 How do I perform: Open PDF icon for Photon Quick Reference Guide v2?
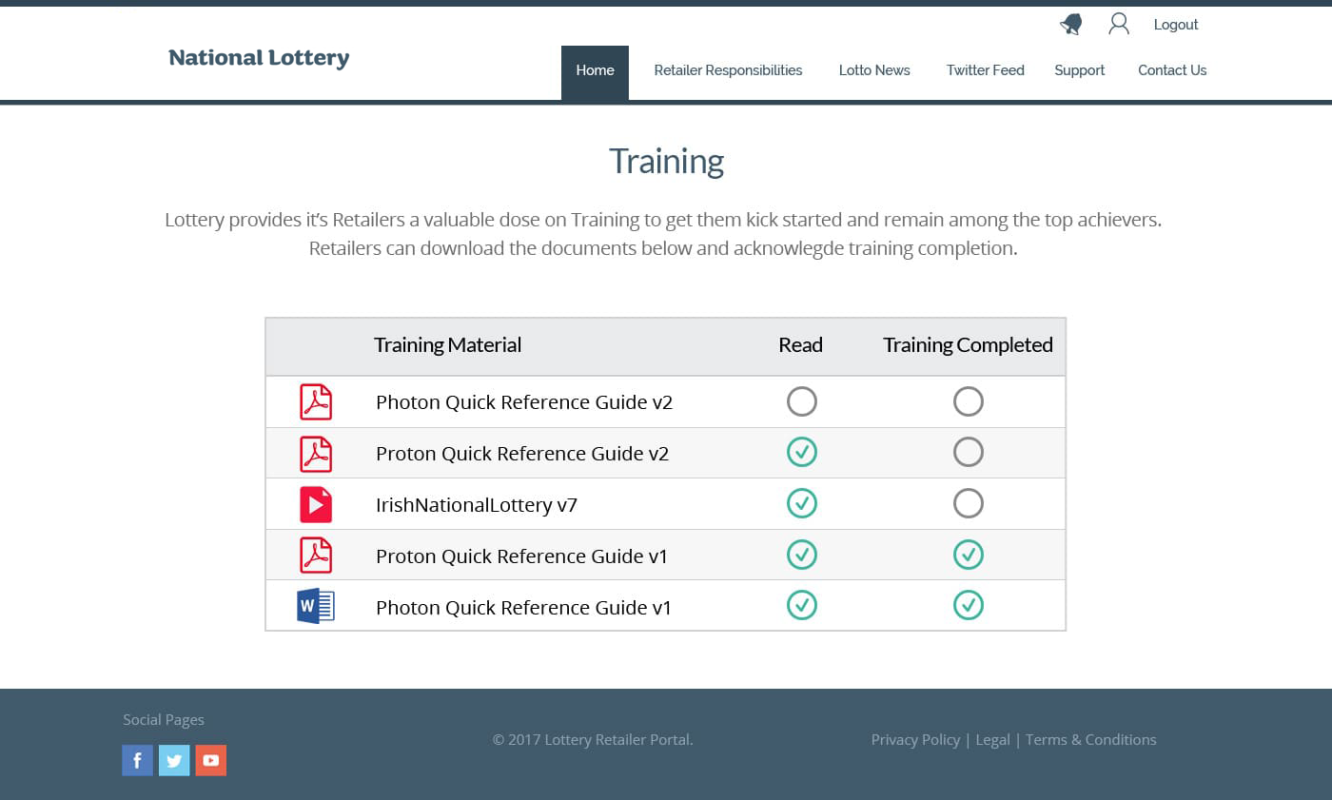(x=316, y=402)
